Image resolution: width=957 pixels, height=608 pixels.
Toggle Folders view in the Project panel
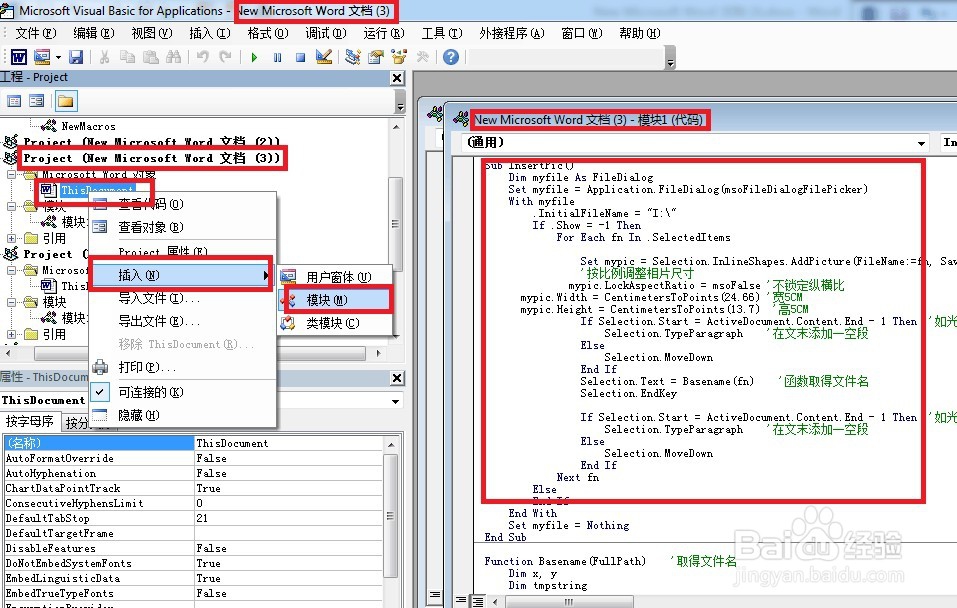(x=65, y=101)
